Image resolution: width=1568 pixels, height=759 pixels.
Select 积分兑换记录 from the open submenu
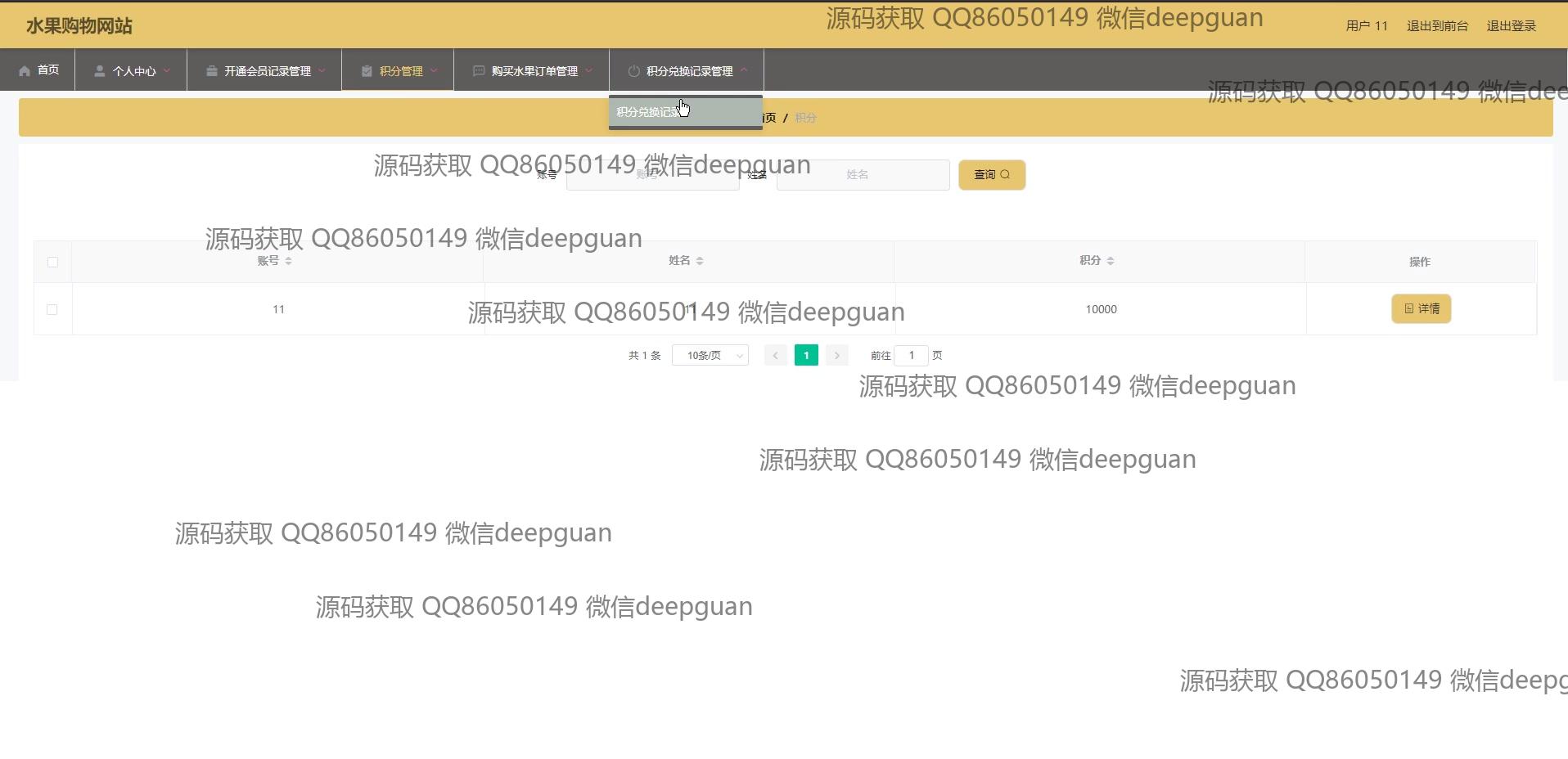tap(648, 112)
